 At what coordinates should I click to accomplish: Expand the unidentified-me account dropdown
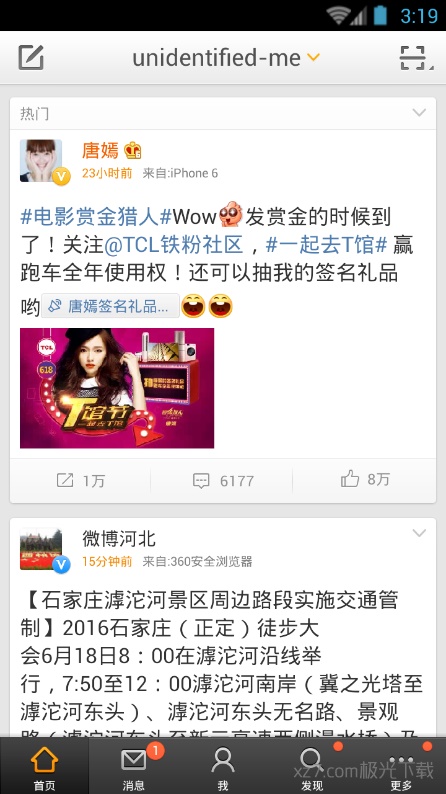click(x=313, y=57)
